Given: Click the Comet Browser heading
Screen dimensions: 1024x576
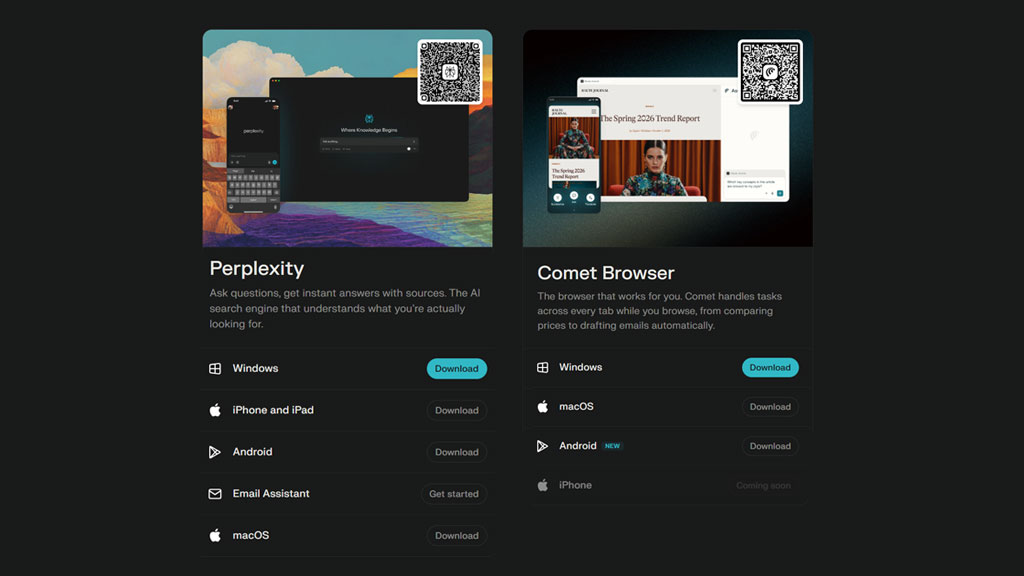Looking at the screenshot, I should 606,273.
